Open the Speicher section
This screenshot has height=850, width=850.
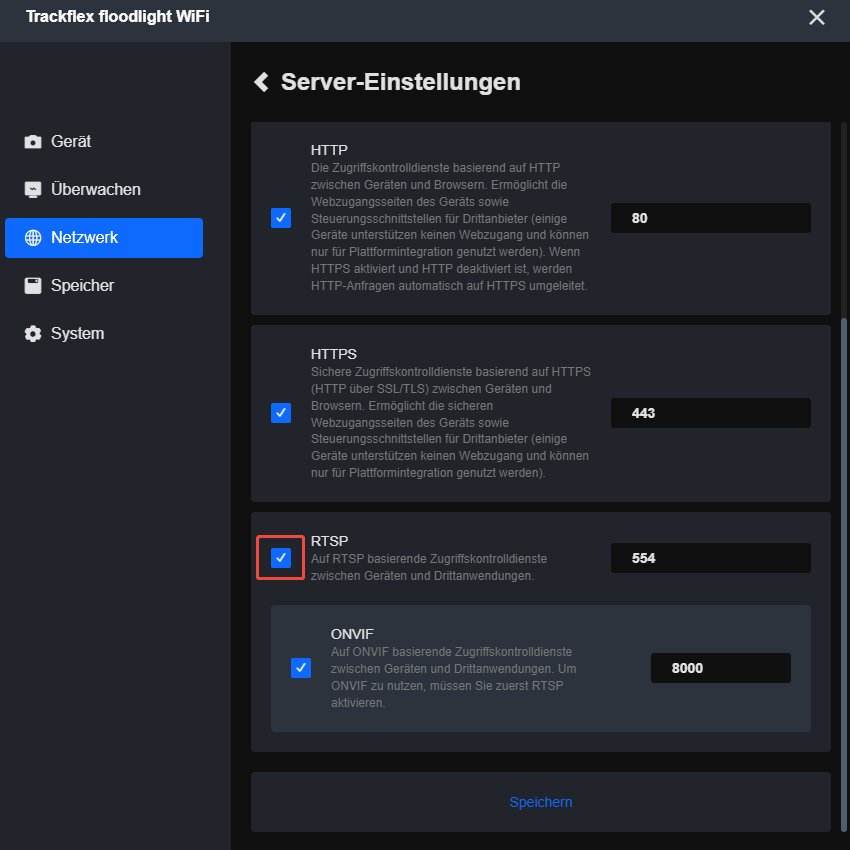click(x=104, y=286)
